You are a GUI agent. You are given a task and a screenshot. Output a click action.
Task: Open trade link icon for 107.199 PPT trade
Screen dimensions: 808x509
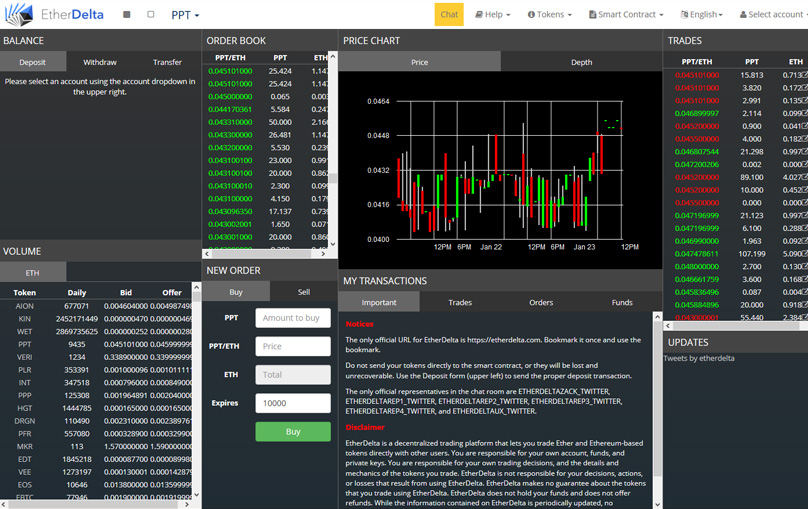(804, 253)
